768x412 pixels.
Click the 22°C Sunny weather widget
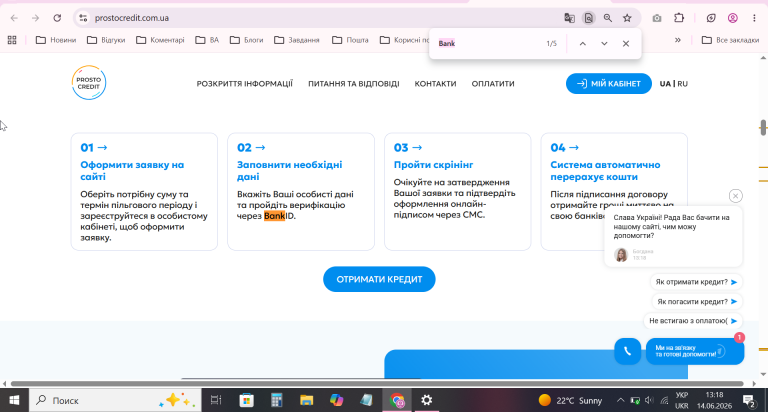(571, 400)
